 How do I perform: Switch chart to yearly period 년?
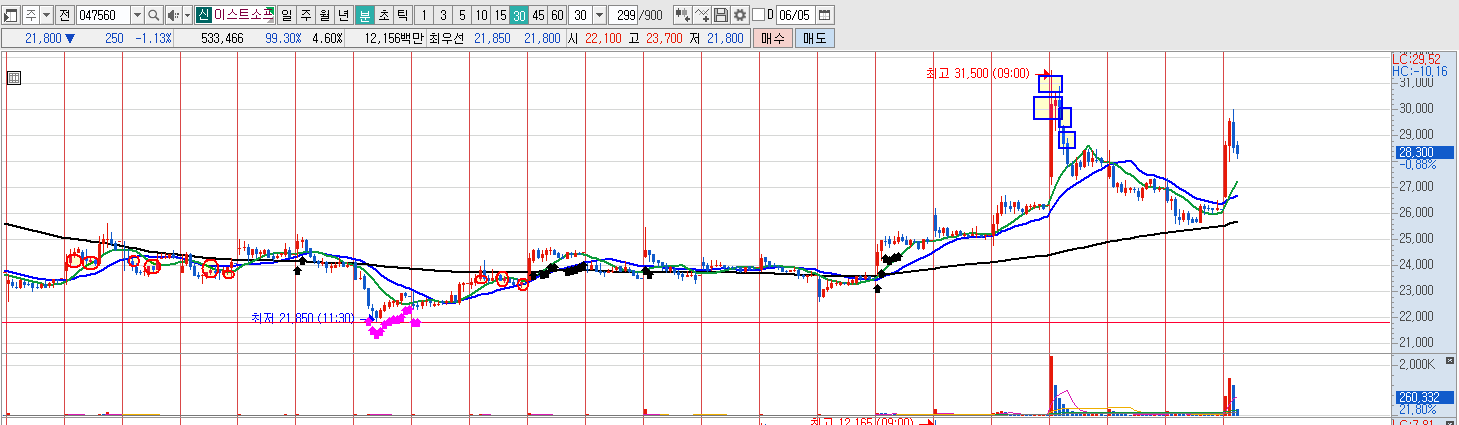(344, 15)
